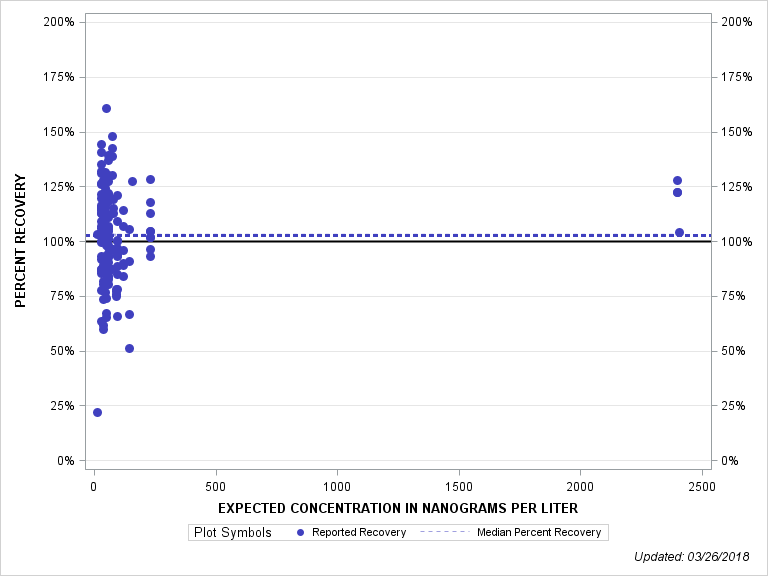The image size is (768, 576).
Task: Select the highest data point near 161% recovery
Action: coord(106,108)
